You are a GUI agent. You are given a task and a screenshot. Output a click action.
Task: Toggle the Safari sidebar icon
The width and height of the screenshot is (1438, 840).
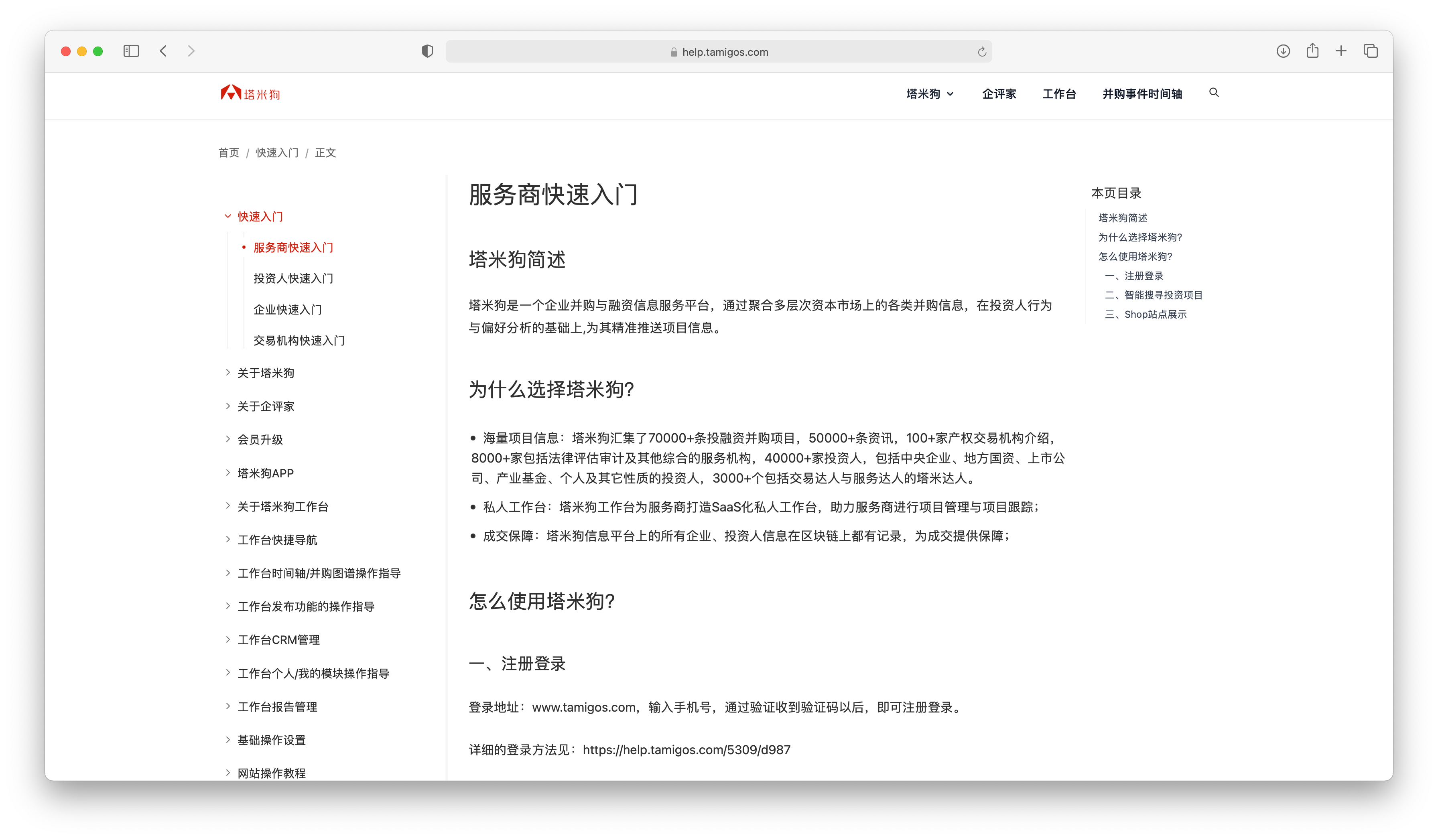point(131,51)
